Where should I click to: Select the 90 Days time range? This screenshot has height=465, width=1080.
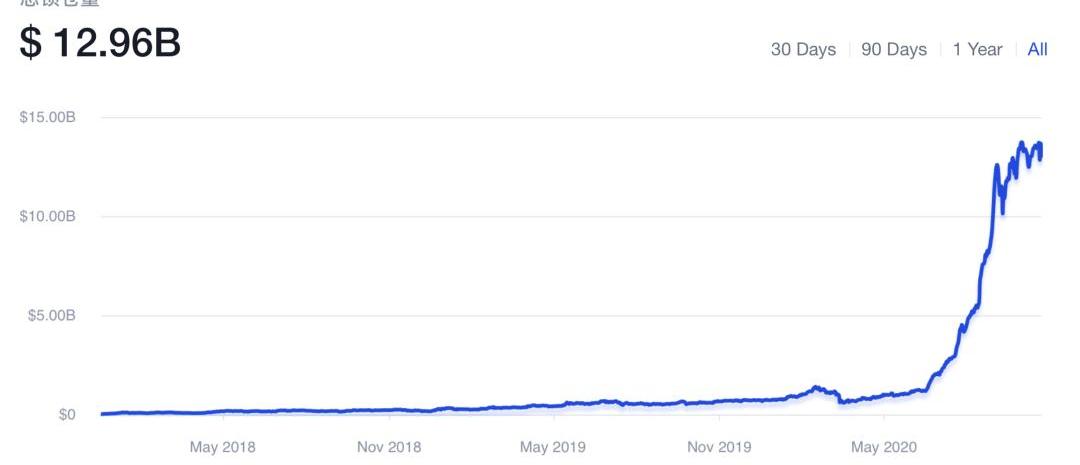point(894,50)
